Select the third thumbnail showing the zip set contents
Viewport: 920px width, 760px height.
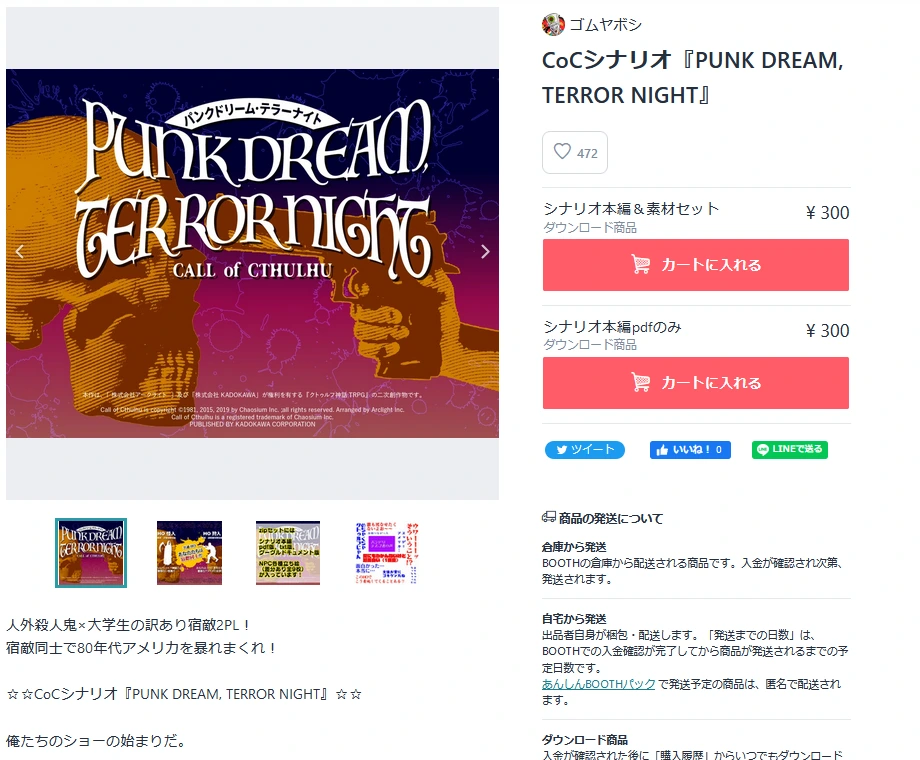[288, 553]
